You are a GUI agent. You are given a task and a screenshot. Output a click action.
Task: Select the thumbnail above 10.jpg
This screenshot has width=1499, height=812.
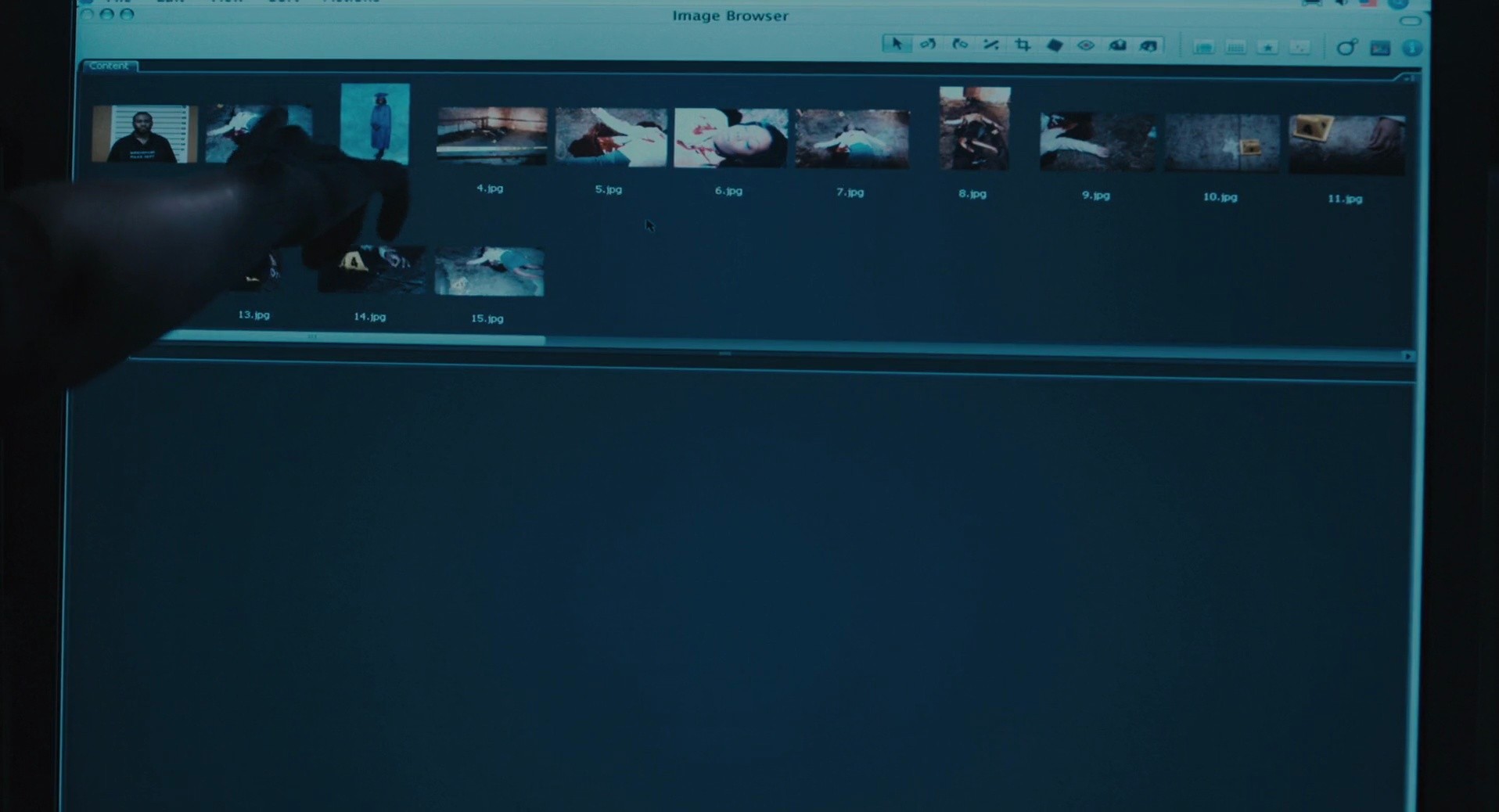[1222, 143]
